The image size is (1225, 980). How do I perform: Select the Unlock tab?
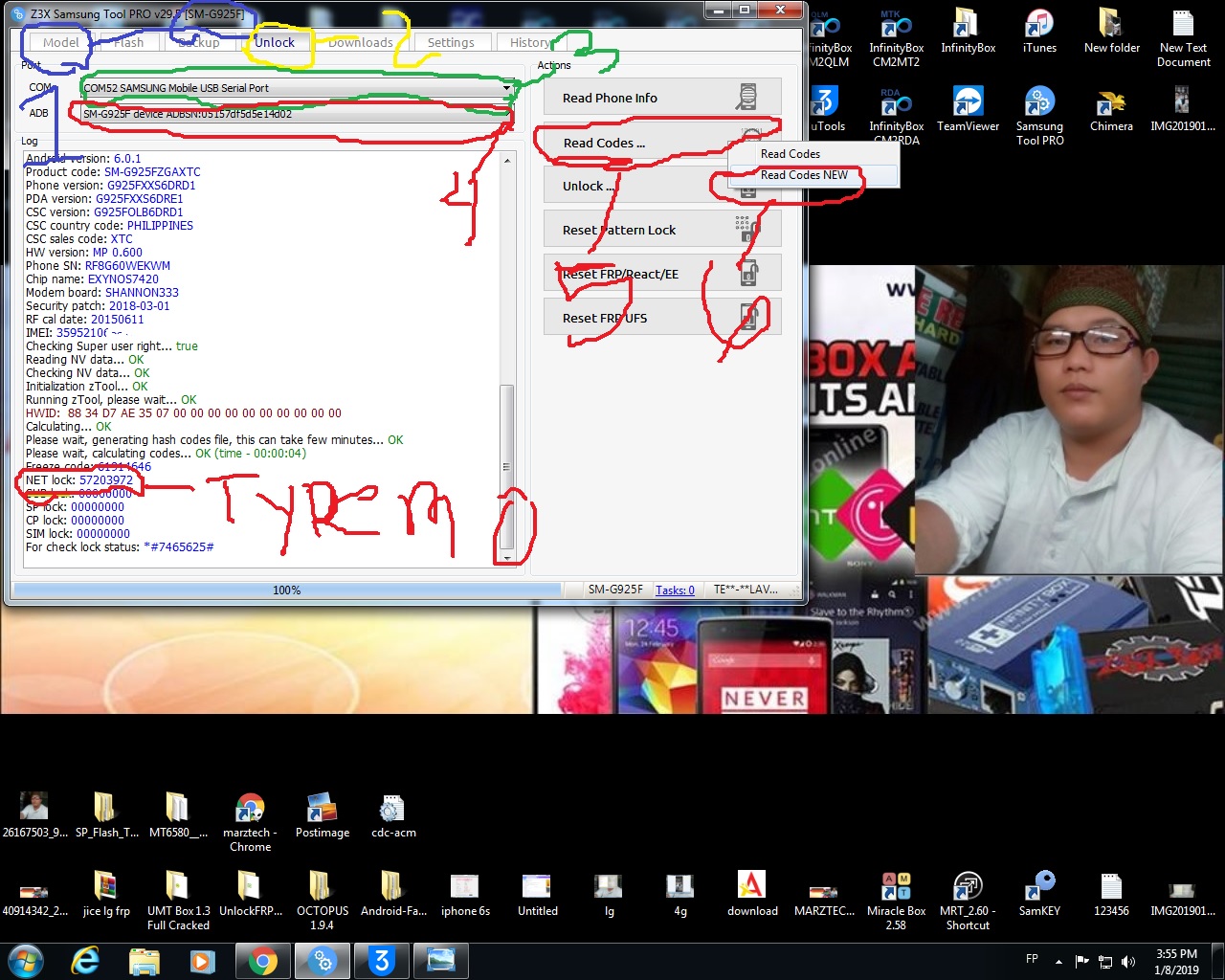point(275,42)
